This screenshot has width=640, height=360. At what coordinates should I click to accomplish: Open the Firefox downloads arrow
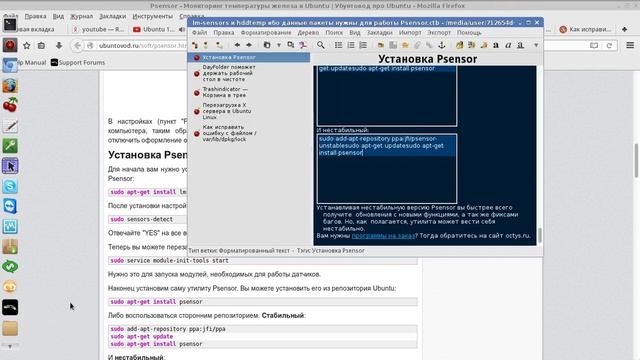click(x=59, y=46)
